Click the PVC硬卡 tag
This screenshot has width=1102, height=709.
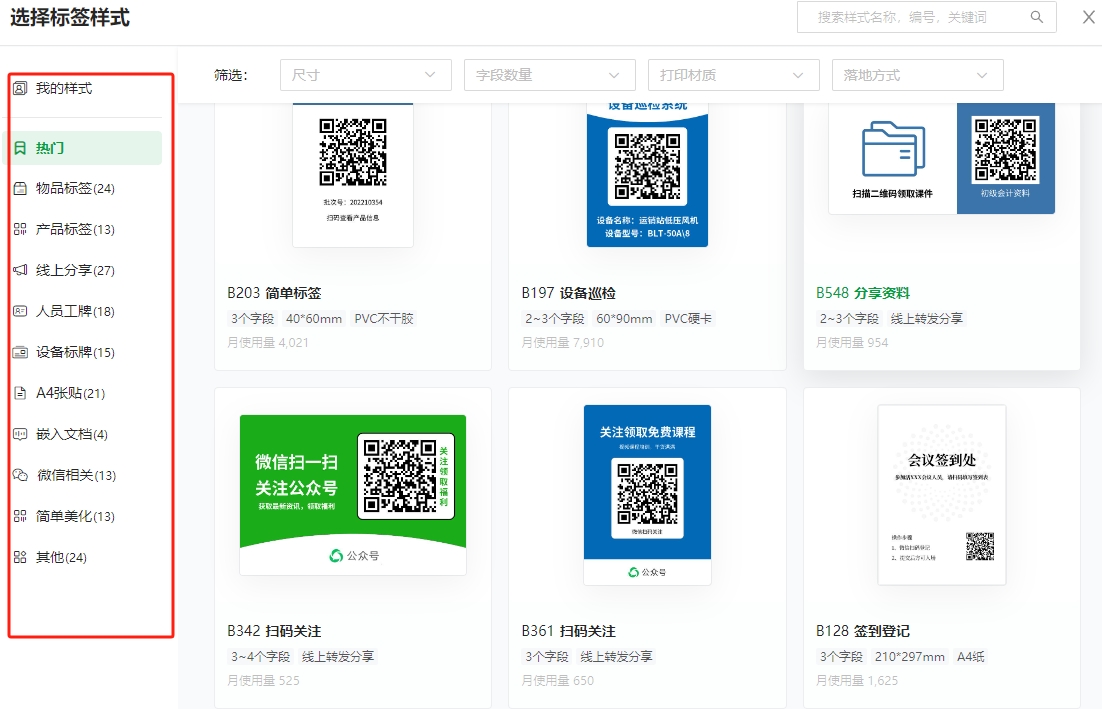tap(688, 318)
